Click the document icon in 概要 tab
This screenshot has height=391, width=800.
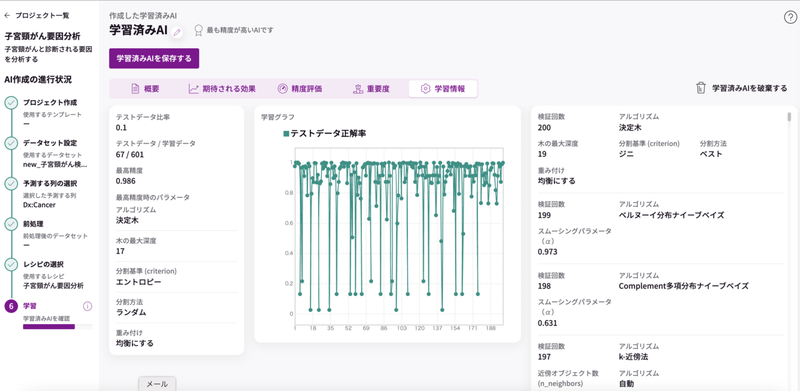(x=135, y=89)
